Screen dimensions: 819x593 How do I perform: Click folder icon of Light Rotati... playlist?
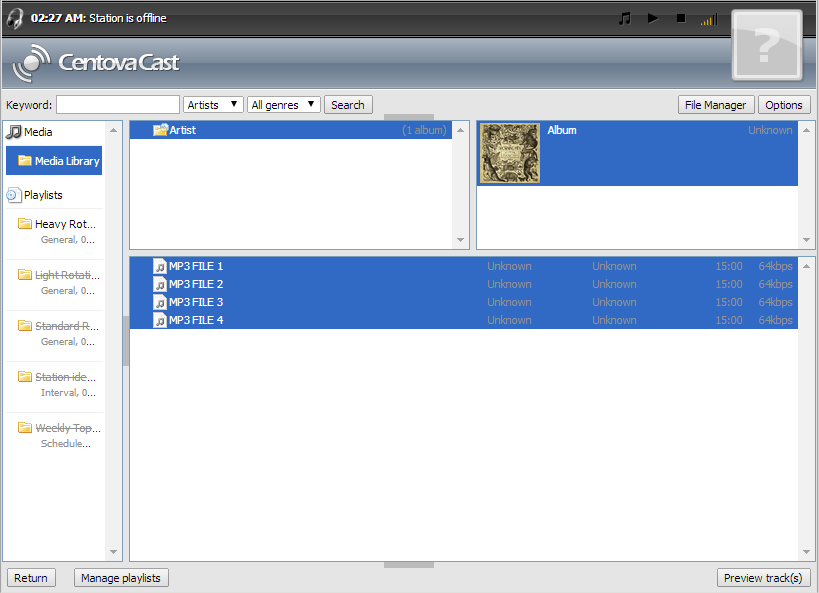tap(25, 275)
